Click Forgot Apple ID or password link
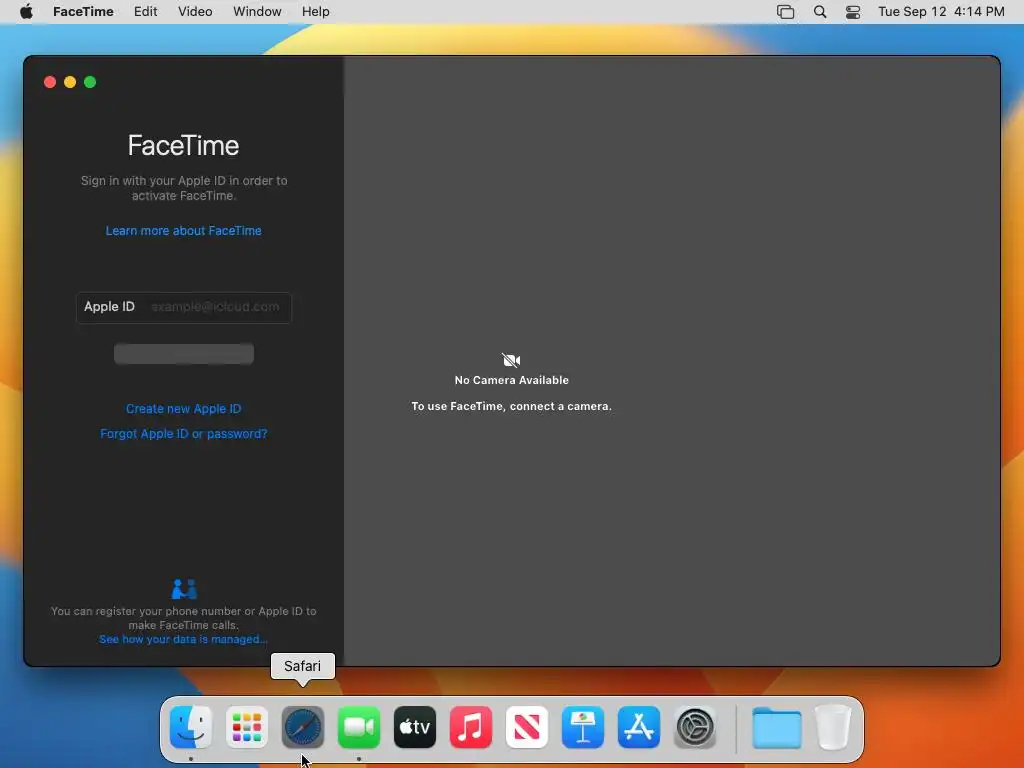The height and width of the screenshot is (768, 1024). [184, 434]
